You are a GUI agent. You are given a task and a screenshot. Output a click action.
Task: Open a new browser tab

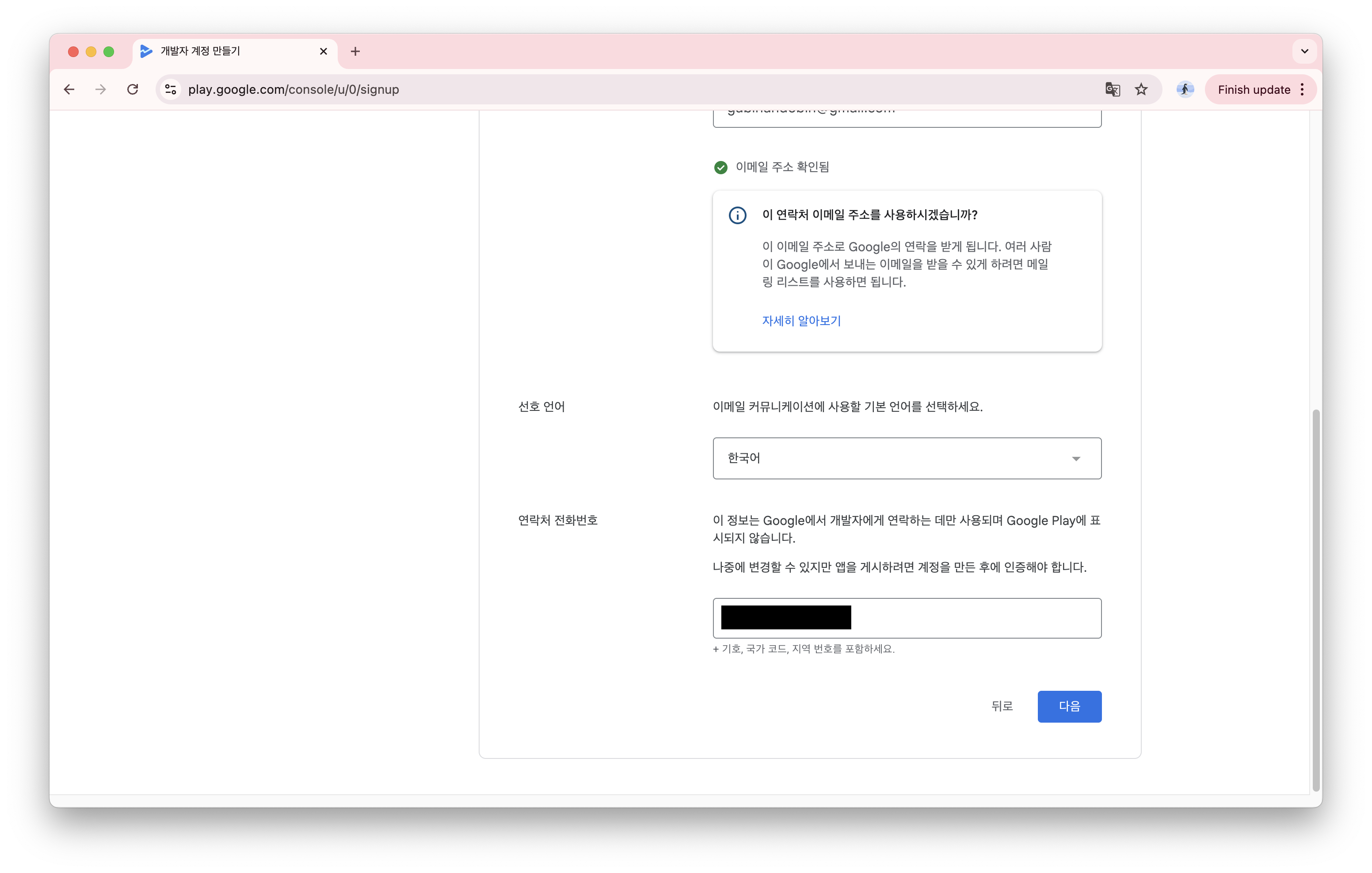pyautogui.click(x=355, y=51)
